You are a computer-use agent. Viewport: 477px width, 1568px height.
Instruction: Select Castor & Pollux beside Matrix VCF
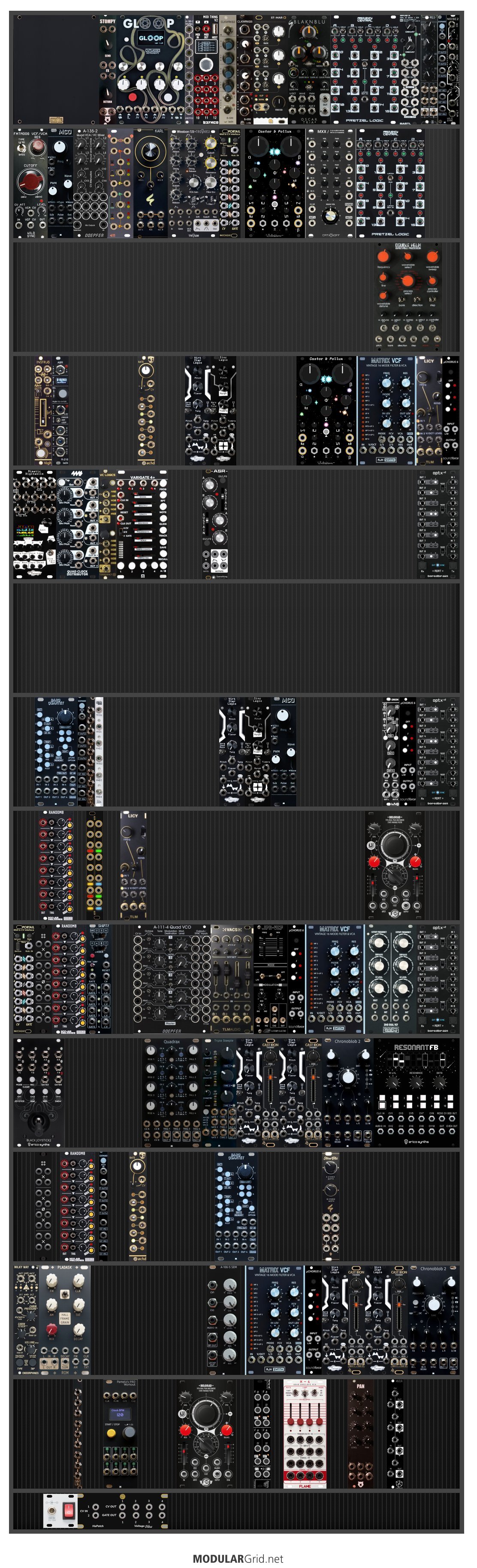pyautogui.click(x=326, y=411)
